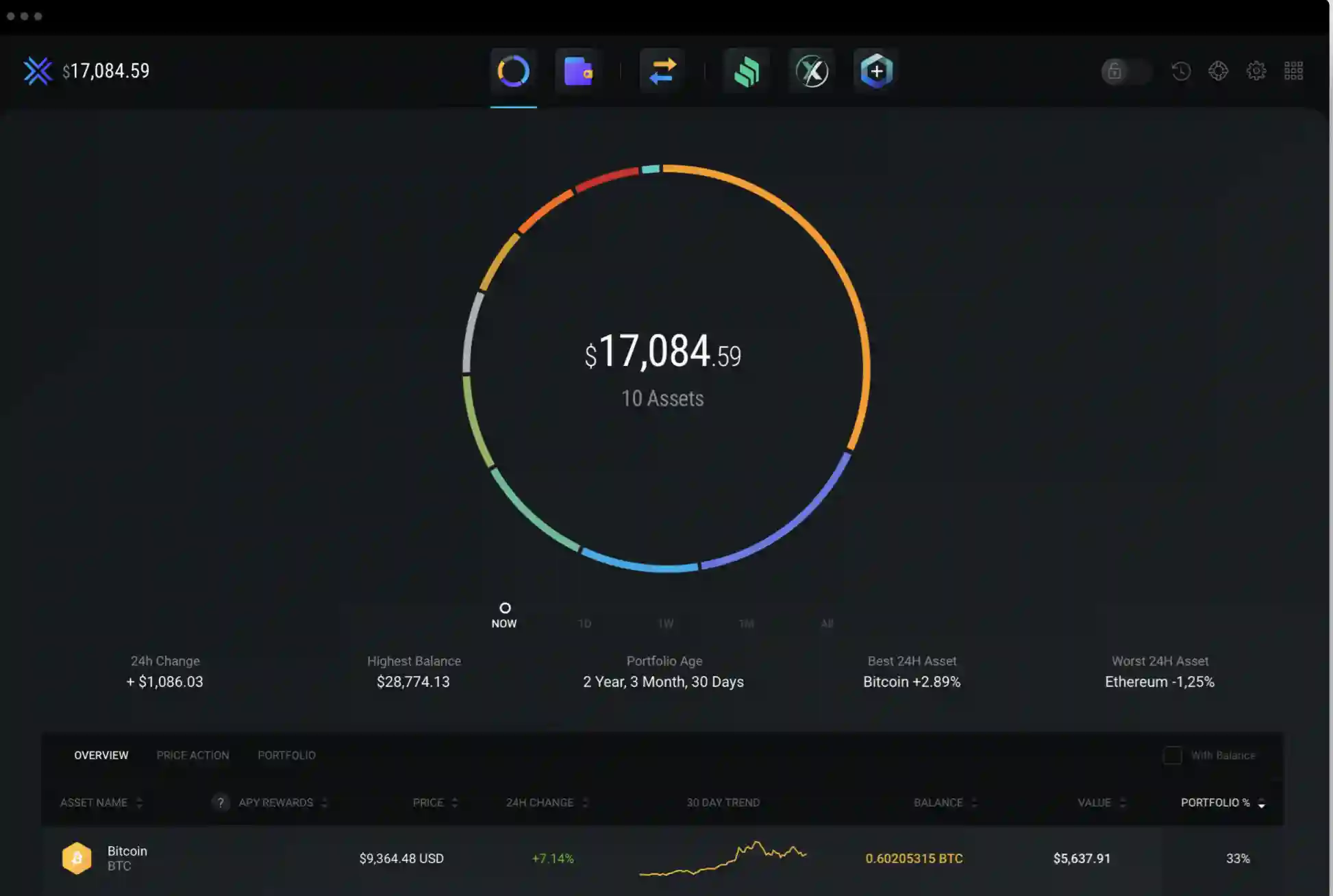Viewport: 1333px width, 896px height.
Task: Open the apps grid icon
Action: 1293,71
